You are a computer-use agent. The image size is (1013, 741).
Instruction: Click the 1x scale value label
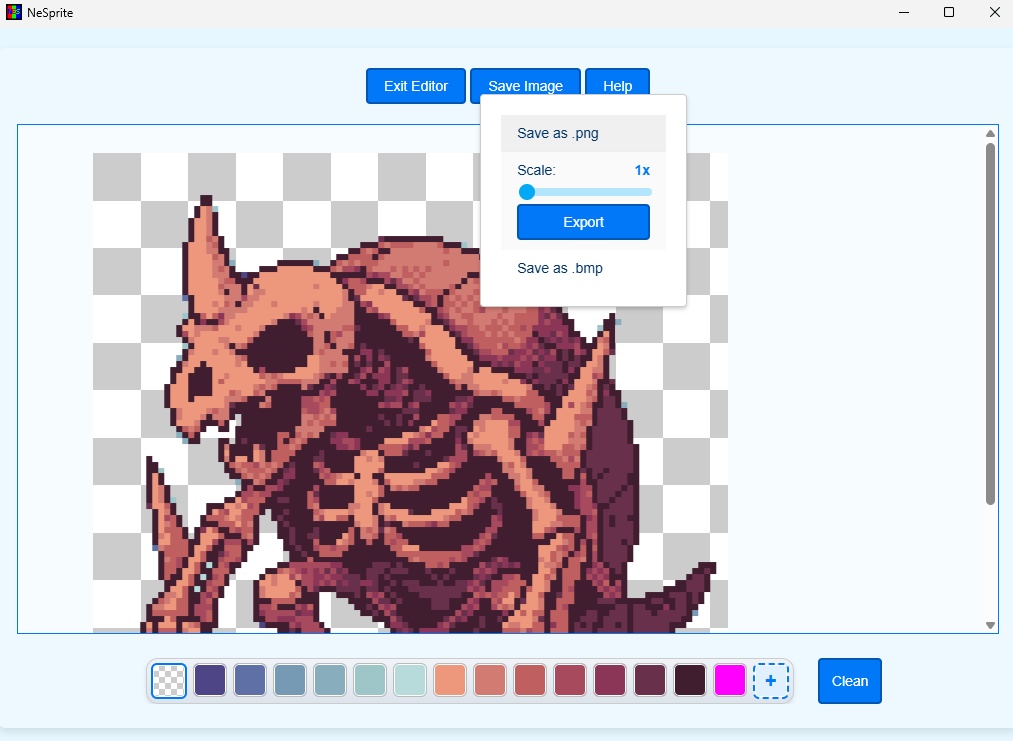(642, 171)
